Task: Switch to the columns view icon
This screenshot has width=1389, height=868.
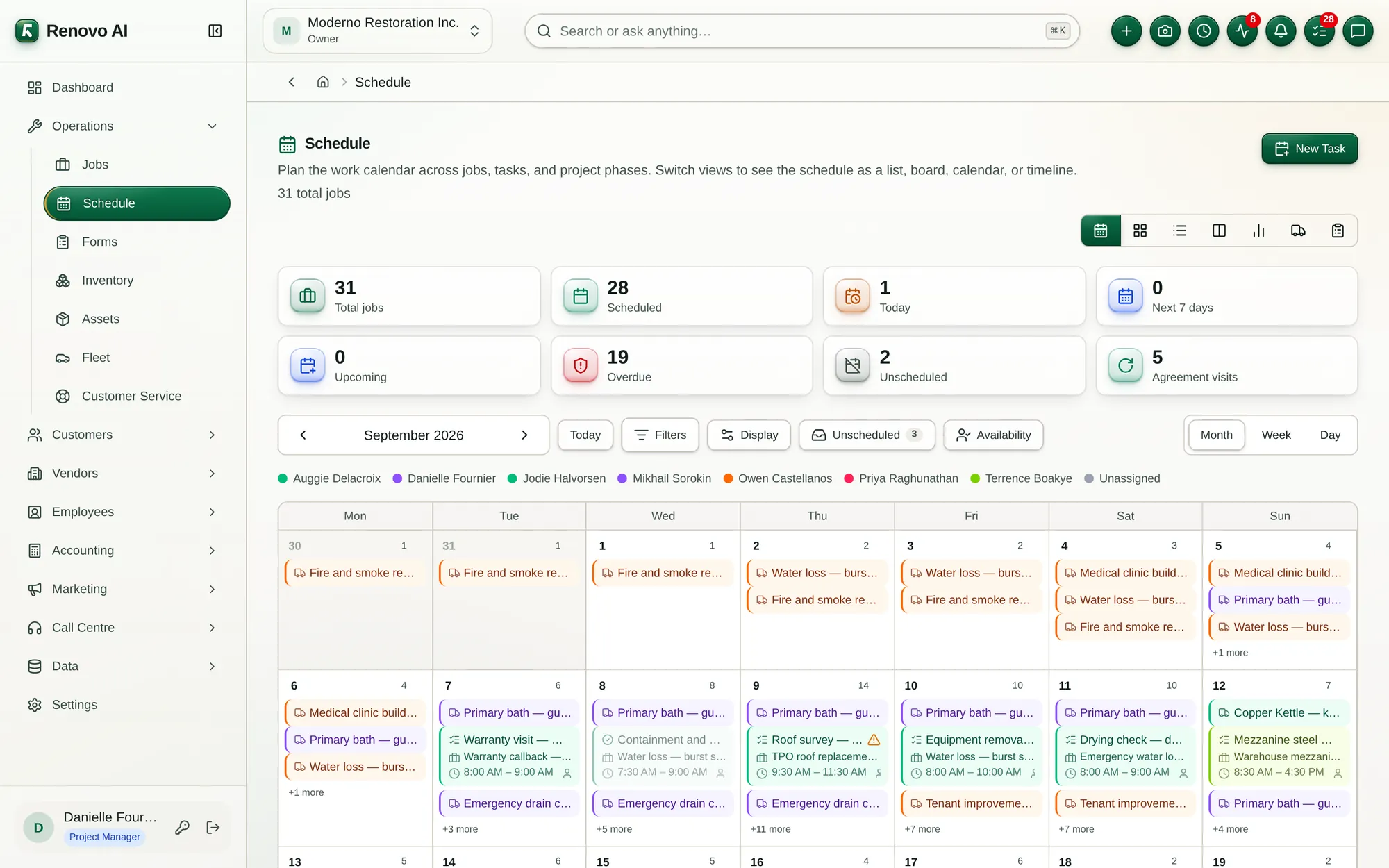Action: (x=1219, y=231)
